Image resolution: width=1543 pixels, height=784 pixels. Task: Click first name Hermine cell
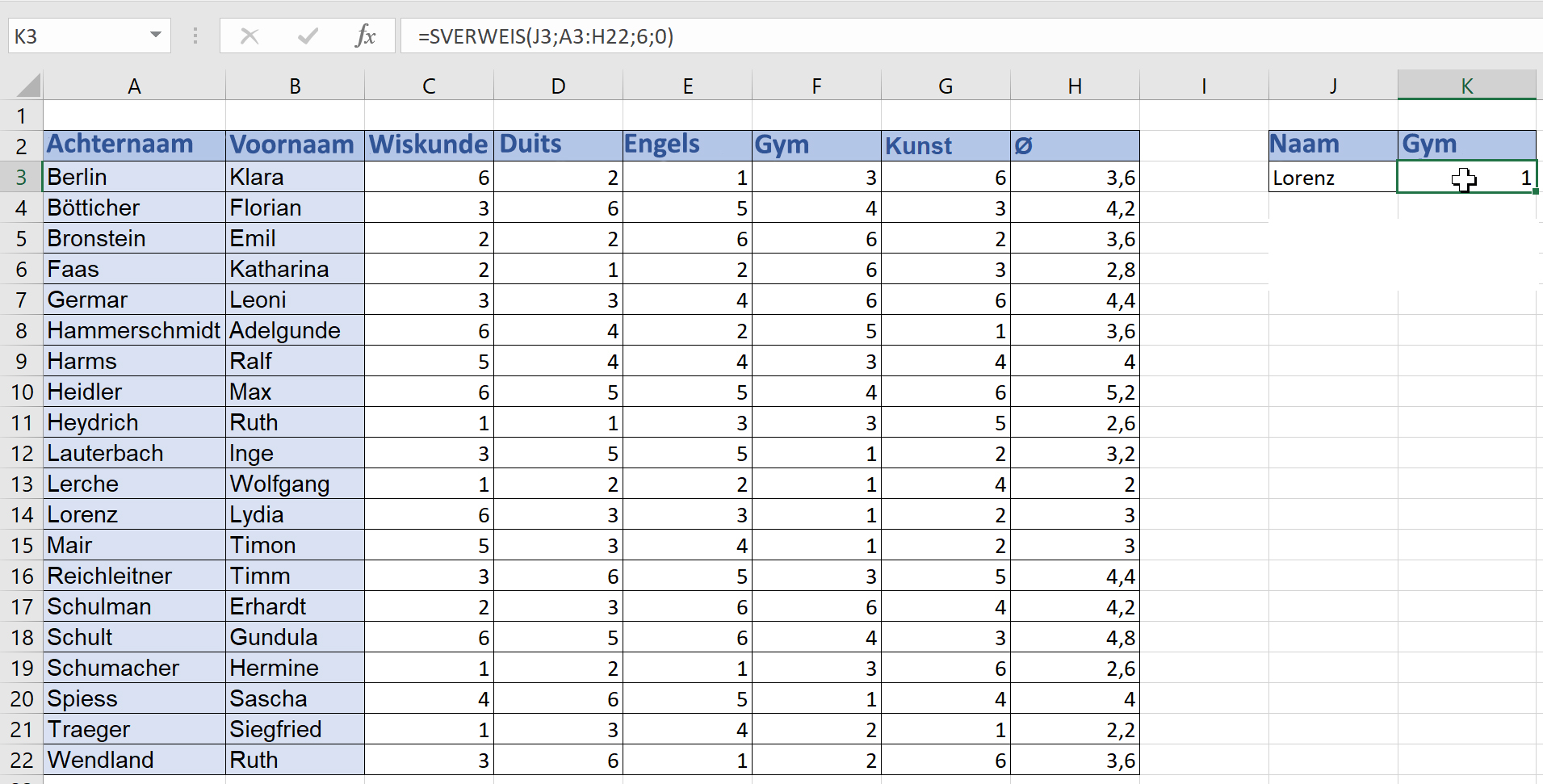pos(295,668)
